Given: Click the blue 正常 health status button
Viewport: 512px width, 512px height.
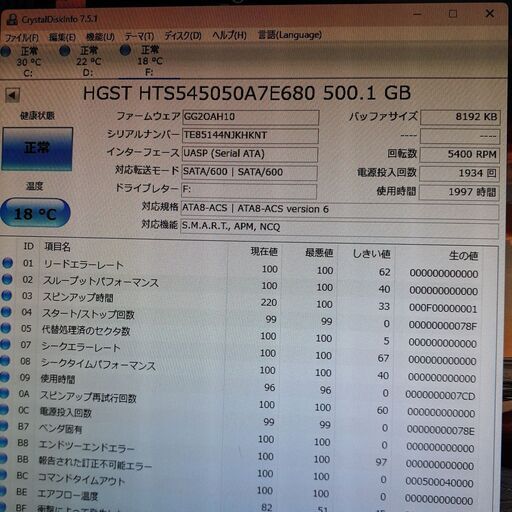Looking at the screenshot, I should (37, 149).
